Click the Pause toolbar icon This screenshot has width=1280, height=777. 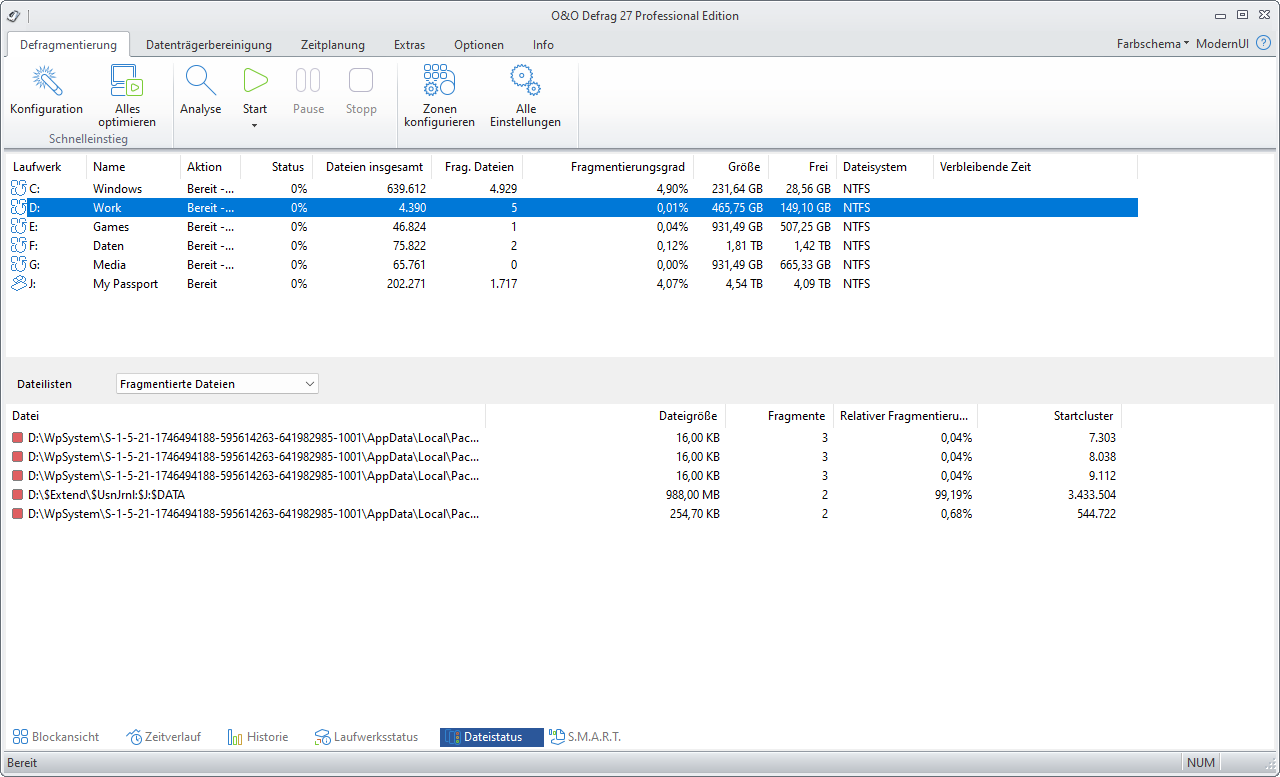point(308,81)
